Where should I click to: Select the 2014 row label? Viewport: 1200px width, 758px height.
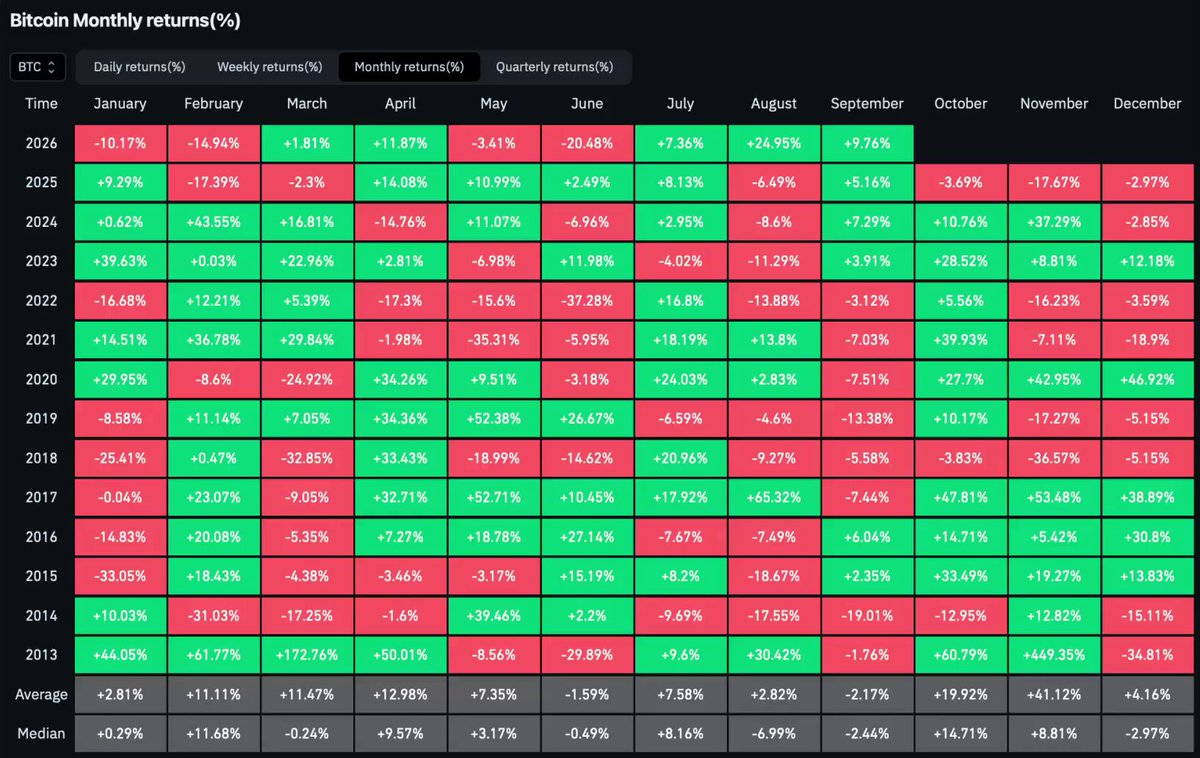[x=42, y=616]
